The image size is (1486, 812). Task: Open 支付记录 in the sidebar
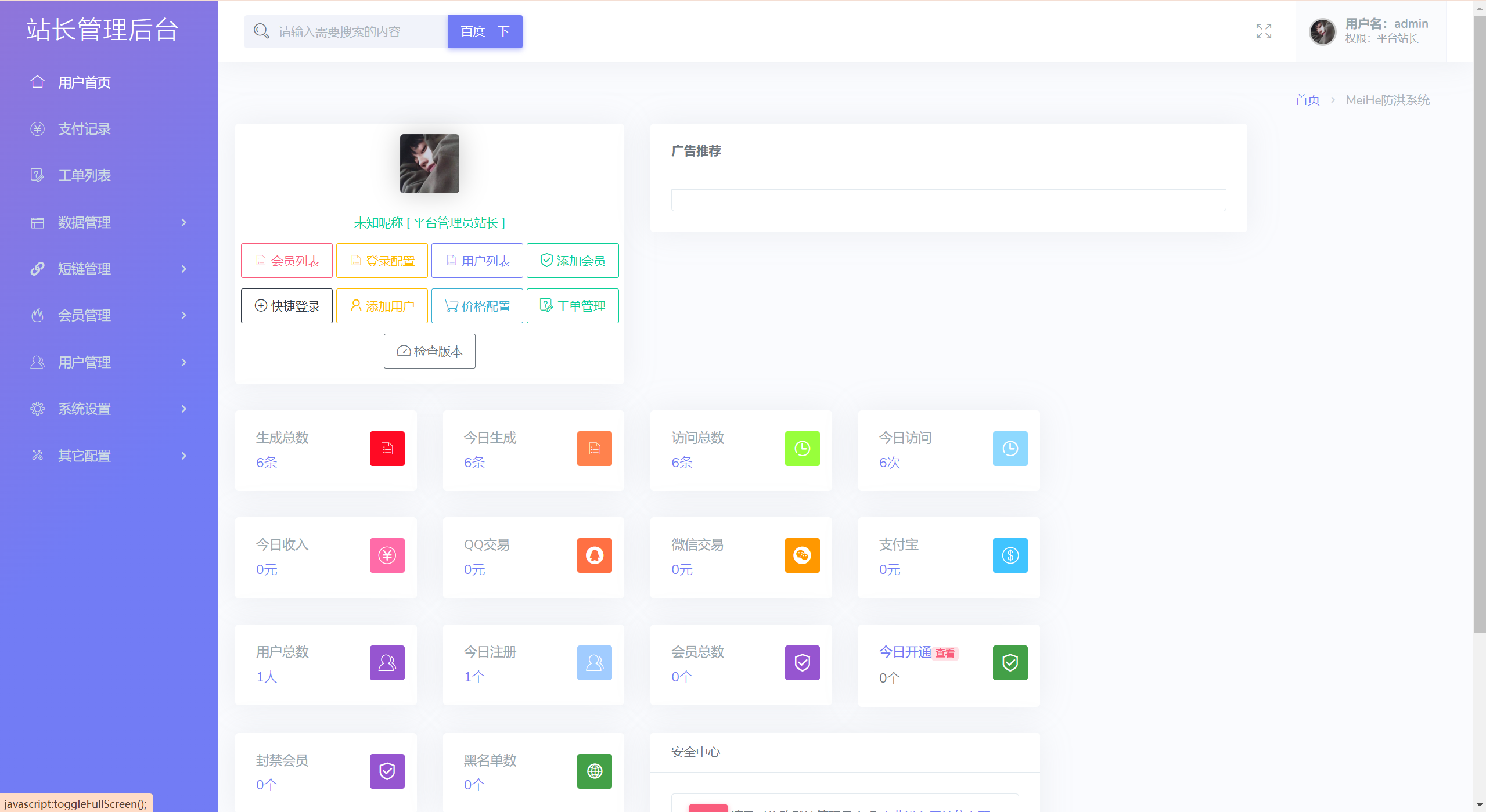click(x=84, y=129)
